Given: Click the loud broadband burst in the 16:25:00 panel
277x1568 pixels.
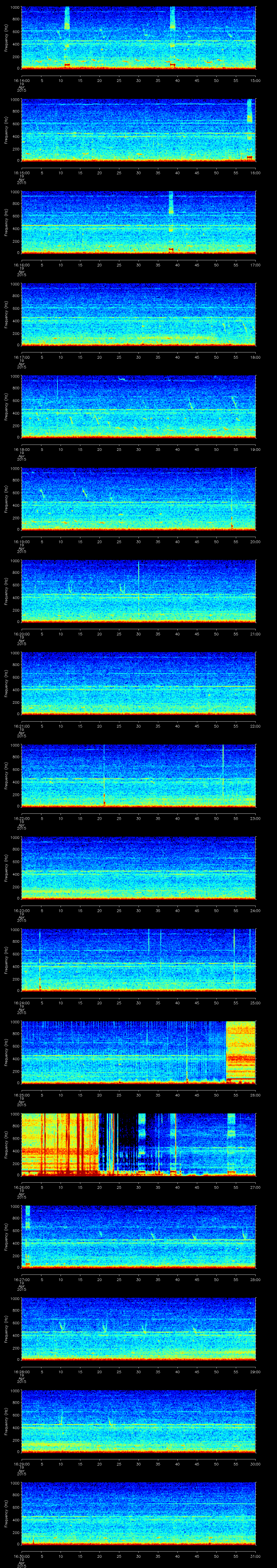Looking at the screenshot, I should point(240,1052).
